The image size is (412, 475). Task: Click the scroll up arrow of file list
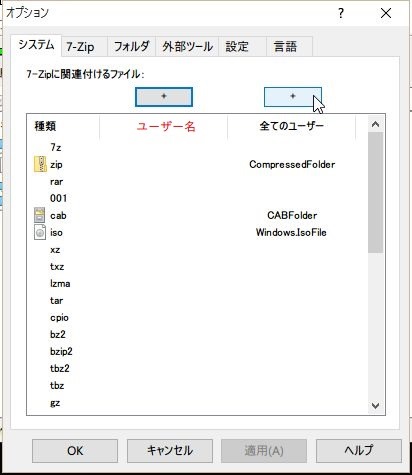[376, 124]
